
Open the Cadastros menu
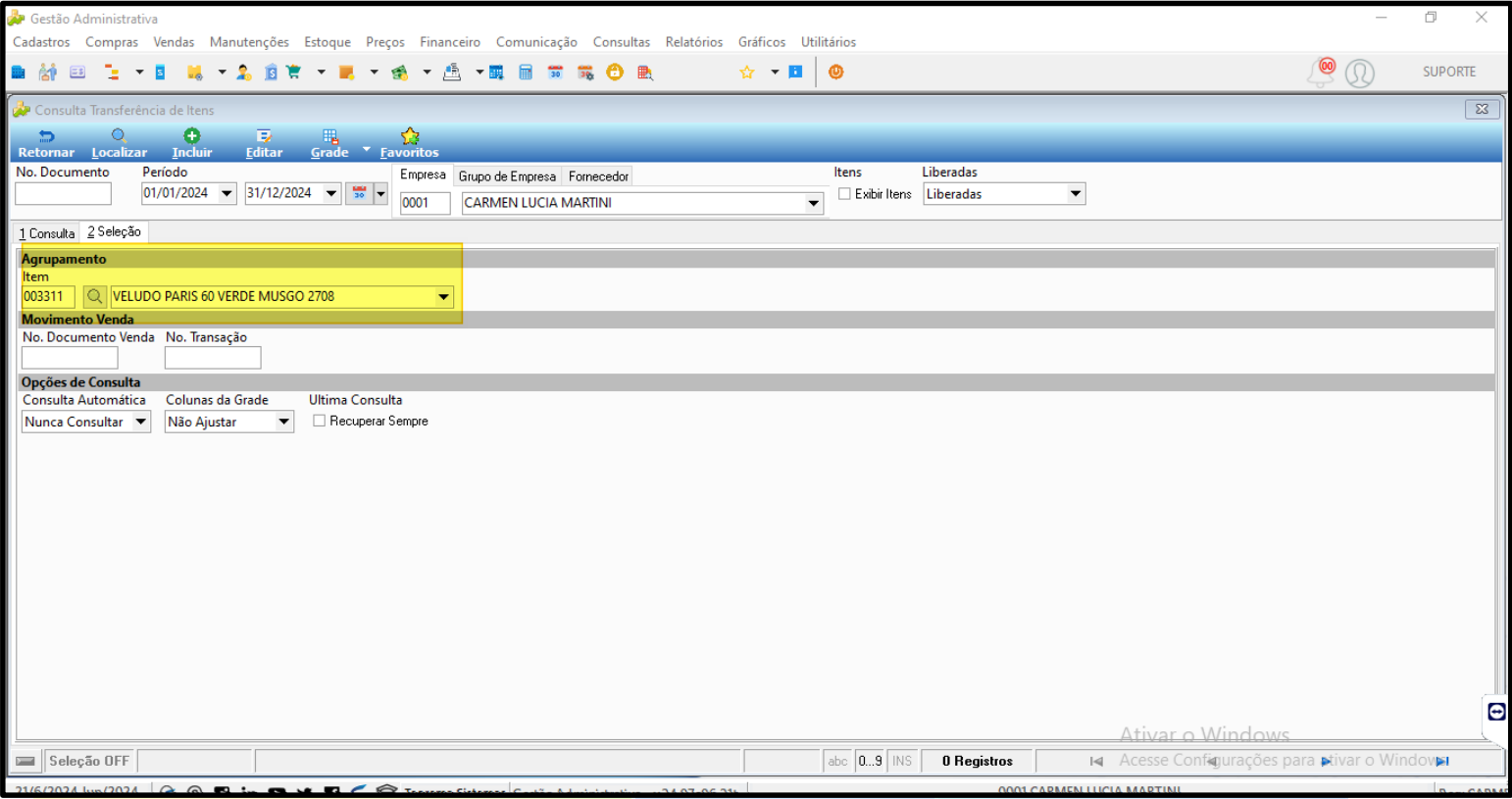click(x=41, y=42)
